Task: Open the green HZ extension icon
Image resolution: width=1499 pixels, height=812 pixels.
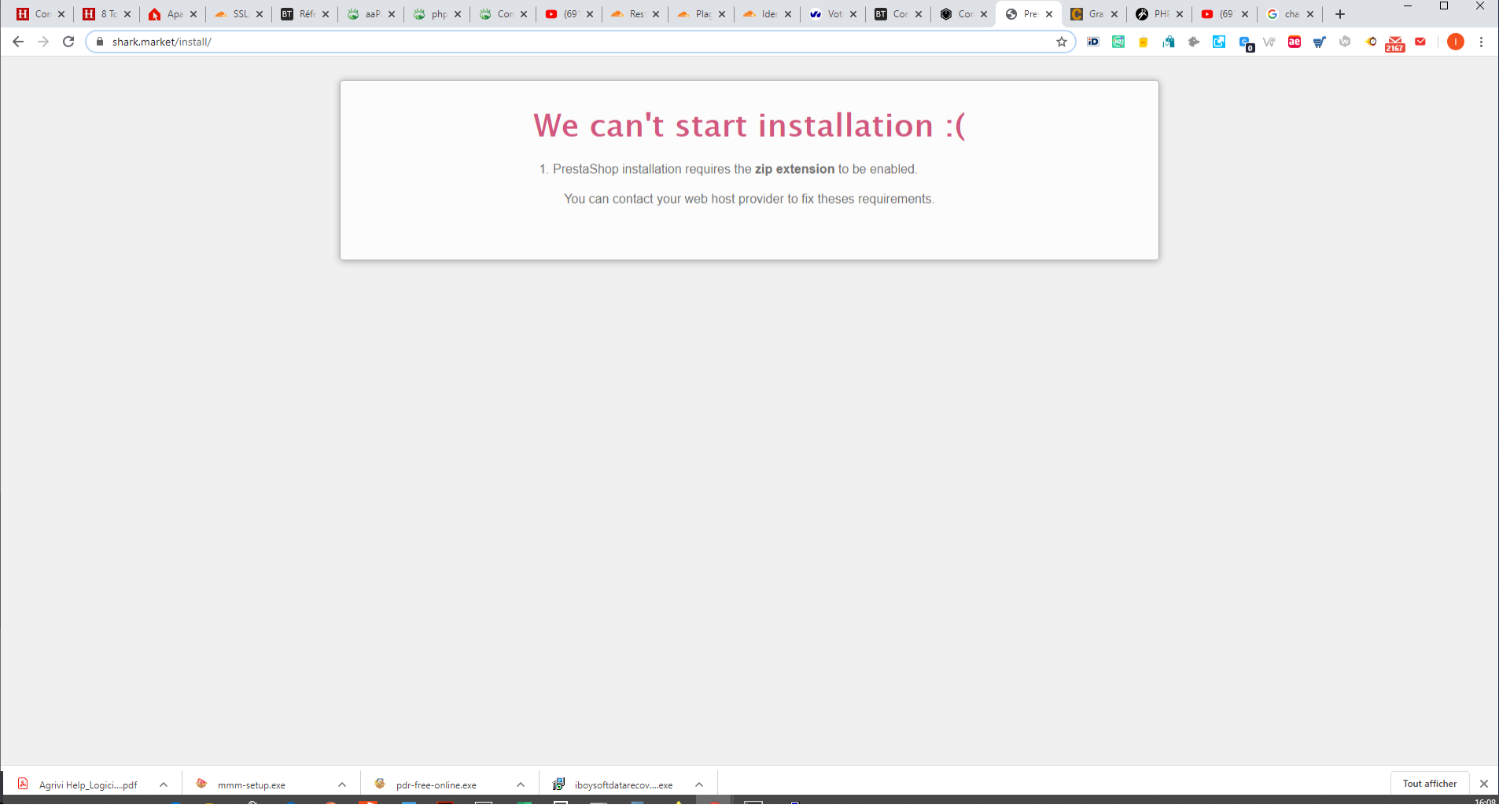Action: click(x=1118, y=42)
